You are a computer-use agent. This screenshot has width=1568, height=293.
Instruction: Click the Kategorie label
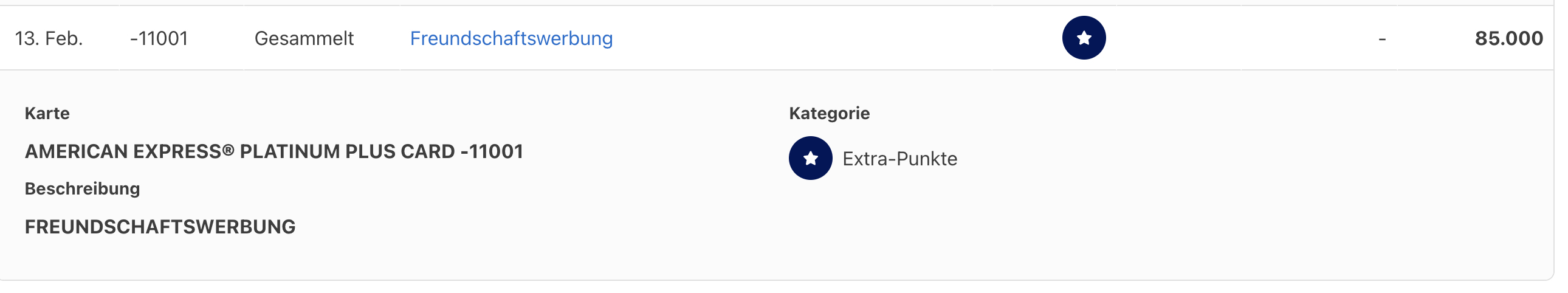pos(829,113)
